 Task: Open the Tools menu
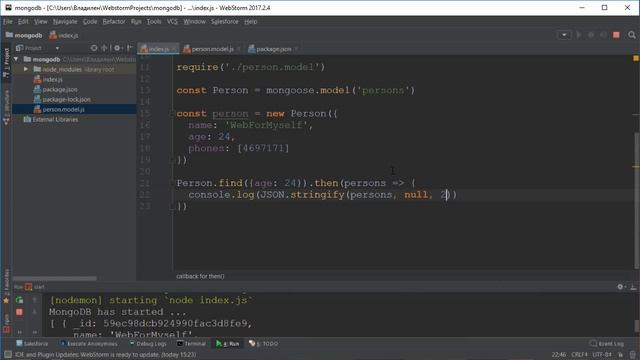tap(154, 22)
